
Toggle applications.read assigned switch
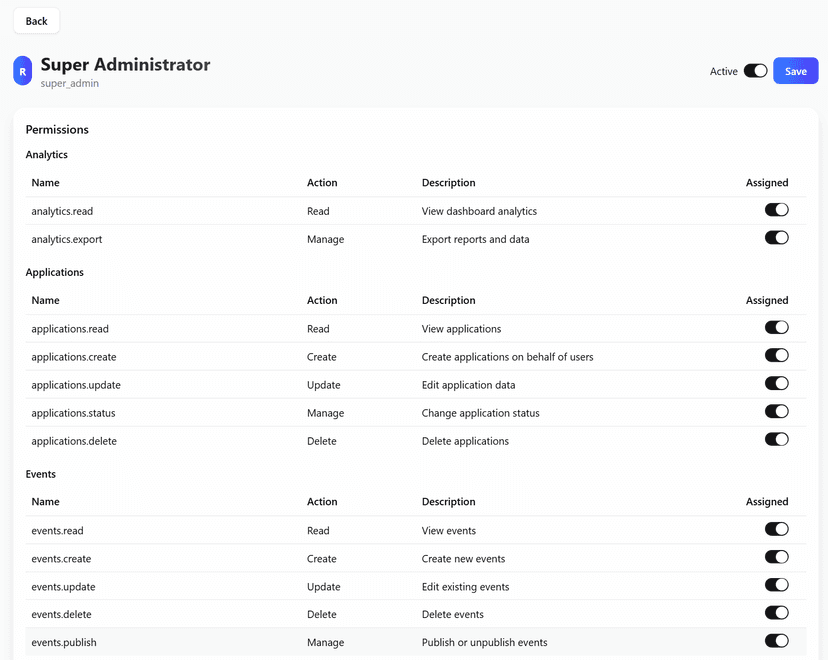(776, 328)
